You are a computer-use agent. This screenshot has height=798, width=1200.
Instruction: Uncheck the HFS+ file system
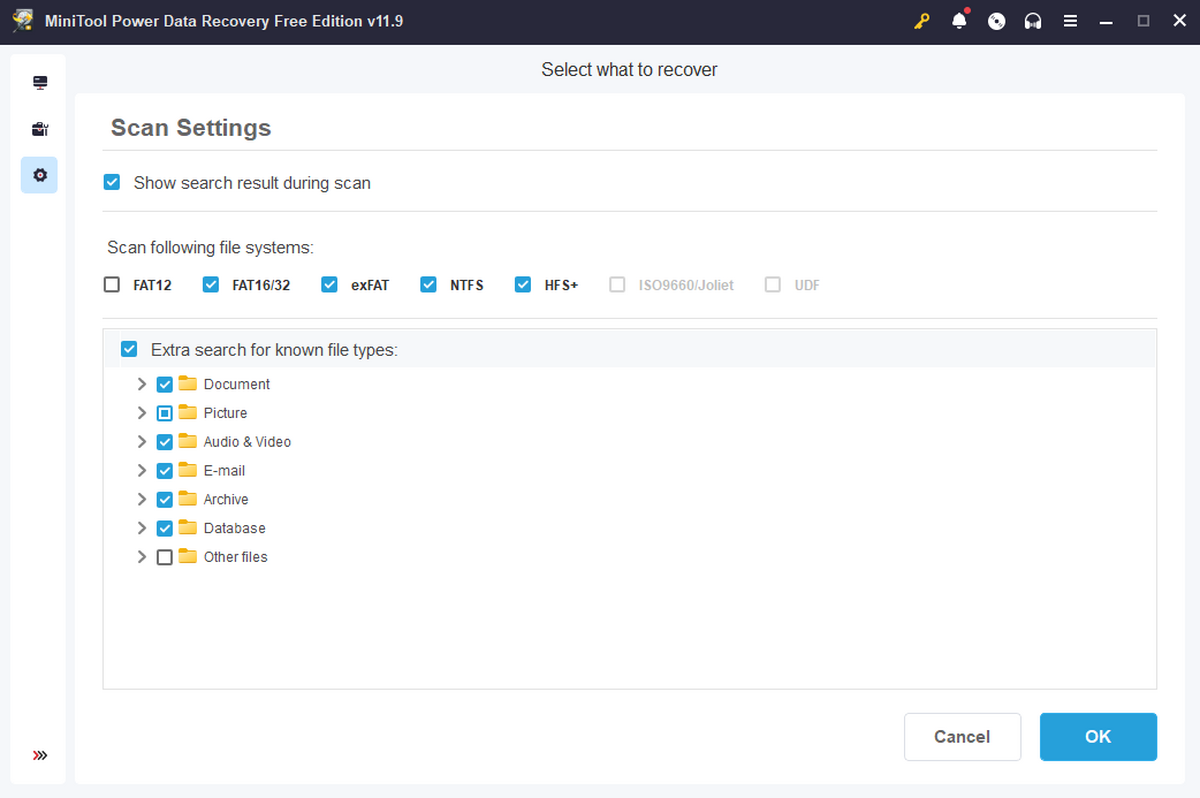click(x=523, y=285)
